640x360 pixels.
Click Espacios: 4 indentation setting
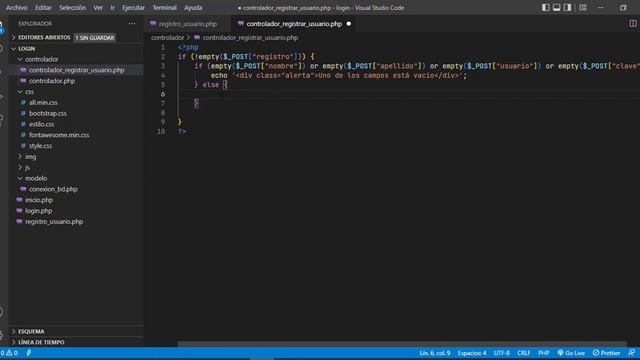[472, 353]
